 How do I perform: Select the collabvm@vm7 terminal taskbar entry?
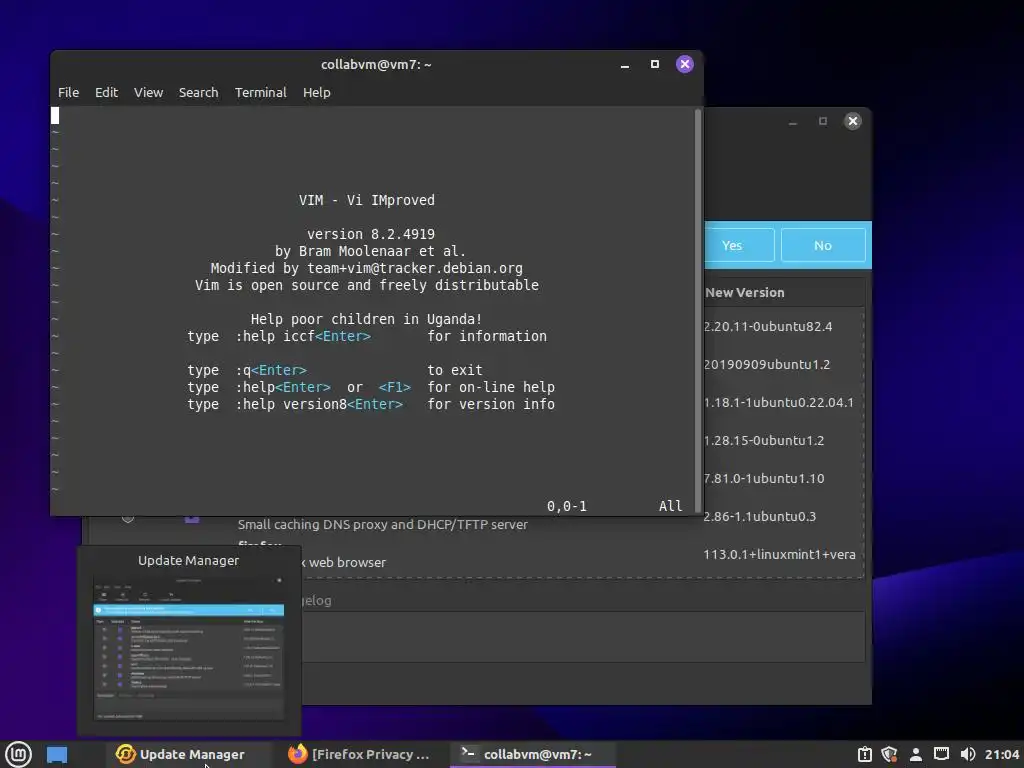coord(532,754)
